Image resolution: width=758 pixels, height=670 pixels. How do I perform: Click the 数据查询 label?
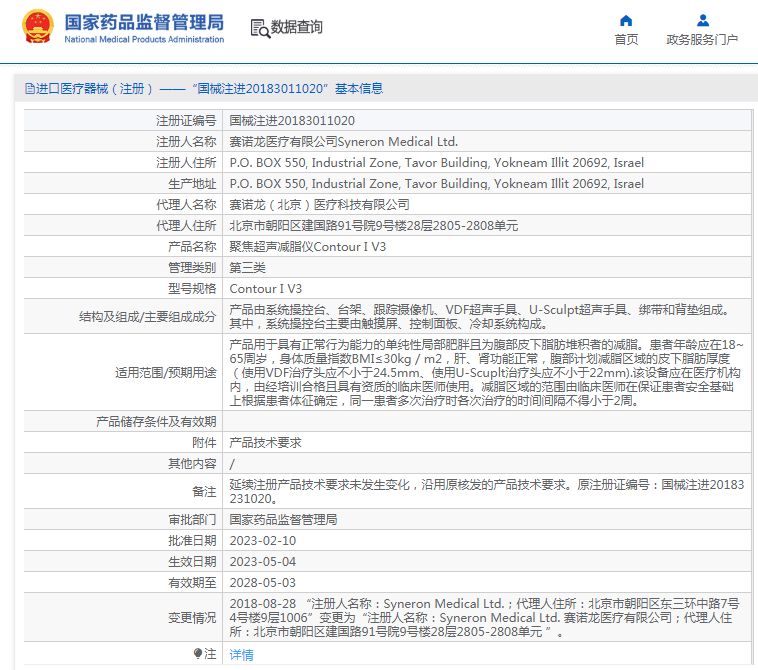click(296, 27)
